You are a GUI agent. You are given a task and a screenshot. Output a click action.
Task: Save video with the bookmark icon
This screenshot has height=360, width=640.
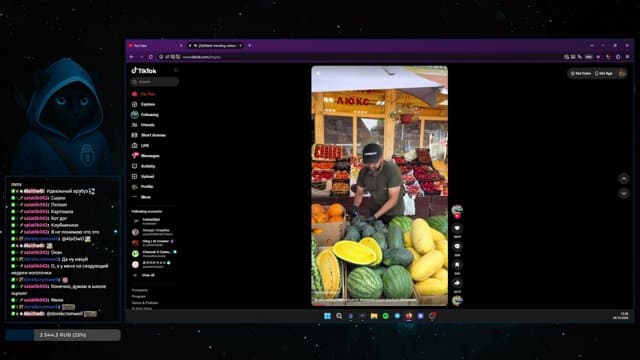tap(457, 264)
